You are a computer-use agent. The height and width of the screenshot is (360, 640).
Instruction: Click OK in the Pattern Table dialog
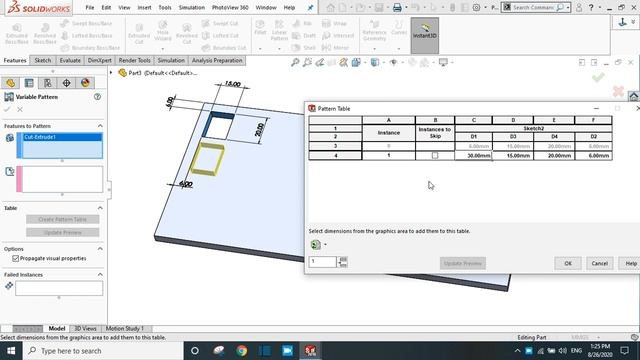coord(568,263)
